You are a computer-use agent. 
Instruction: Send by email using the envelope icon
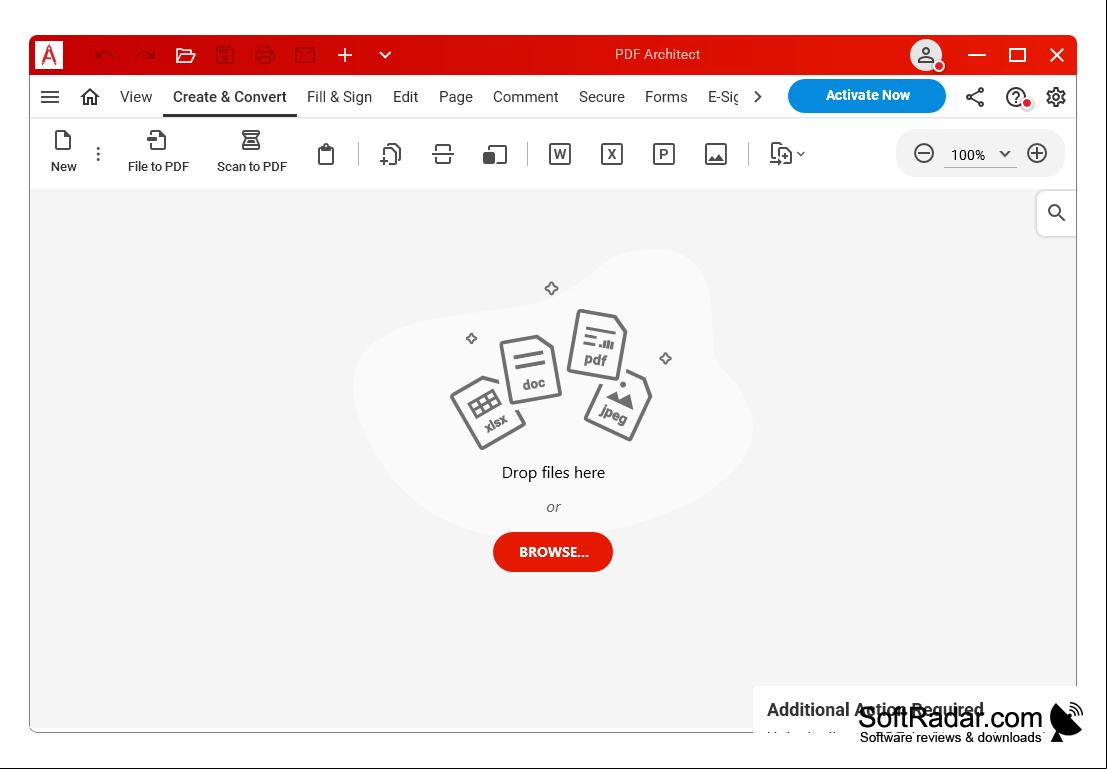click(x=305, y=55)
